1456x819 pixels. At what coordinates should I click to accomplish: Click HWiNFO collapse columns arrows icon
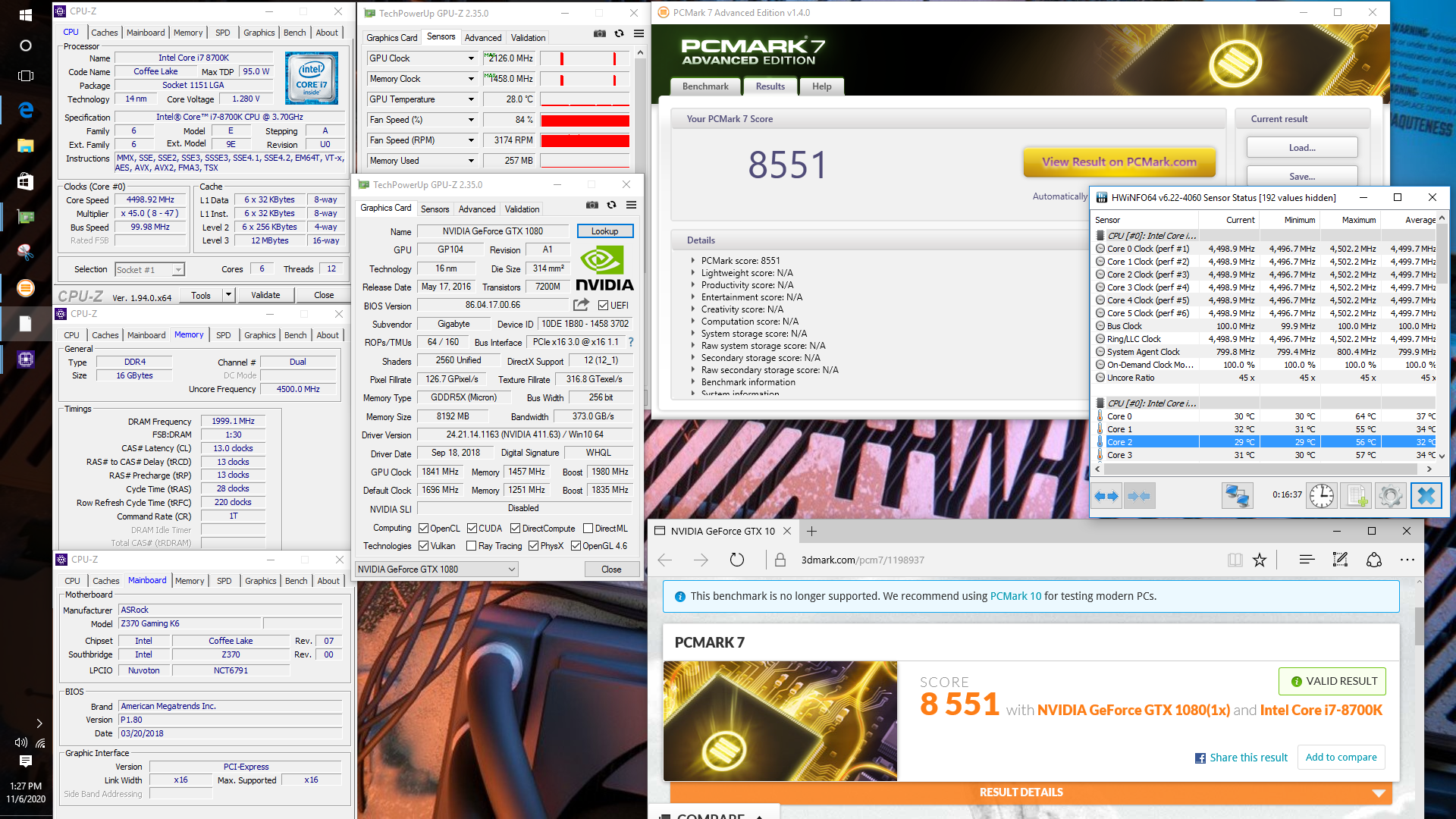1139,496
